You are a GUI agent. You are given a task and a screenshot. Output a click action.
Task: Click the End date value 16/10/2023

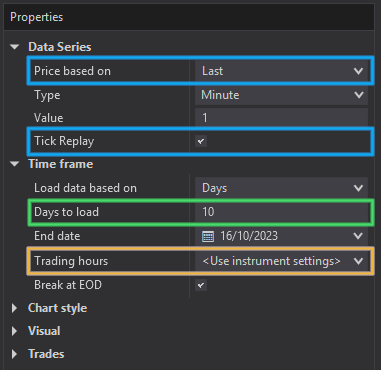[x=249, y=236]
